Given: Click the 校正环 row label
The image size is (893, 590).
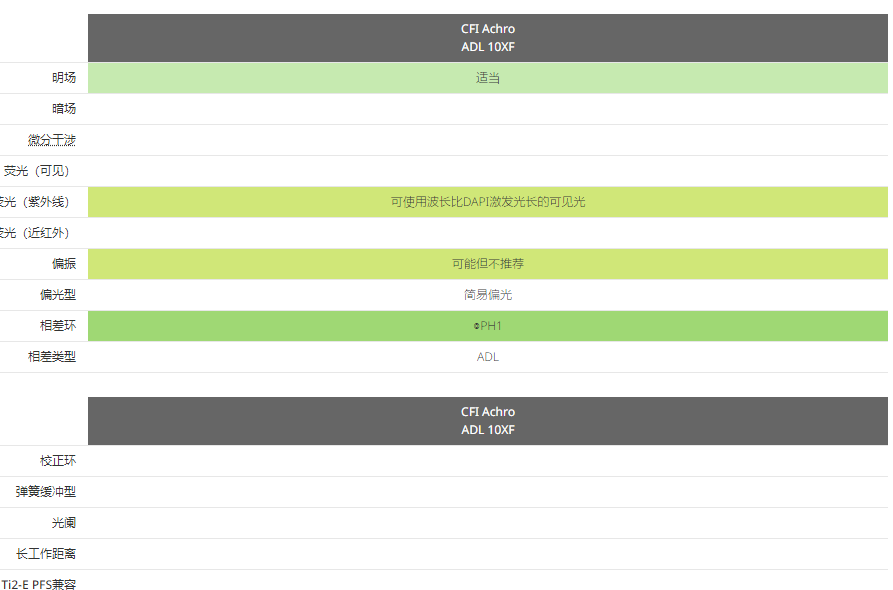Looking at the screenshot, I should 57,461.
